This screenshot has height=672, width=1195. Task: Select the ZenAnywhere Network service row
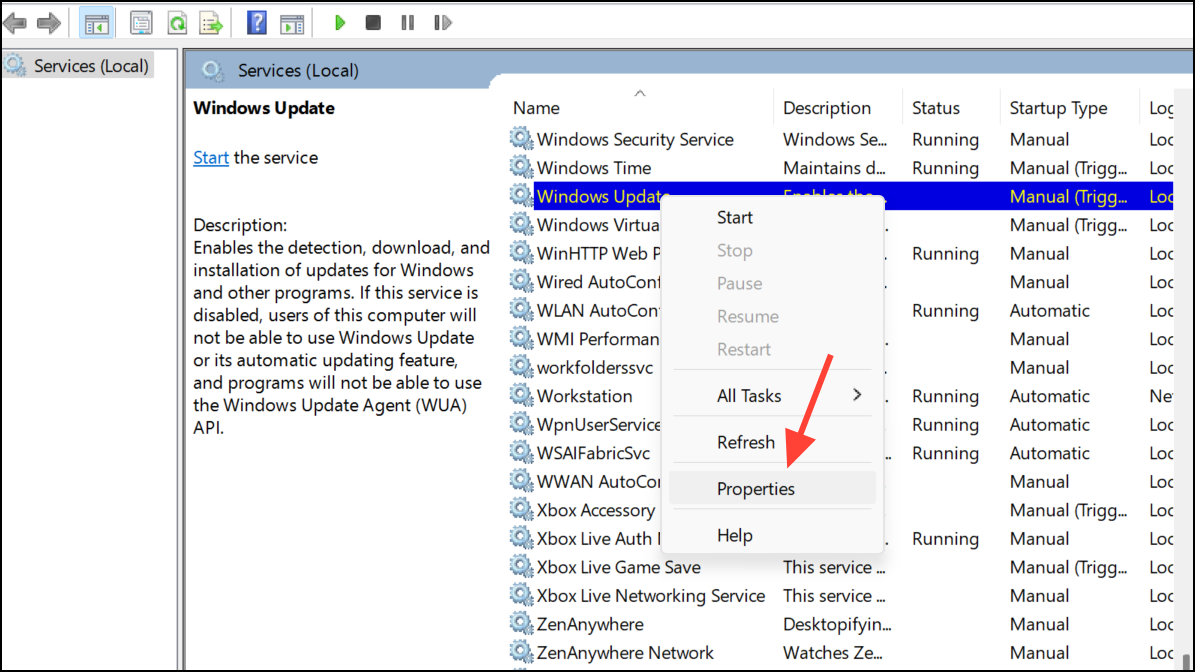625,653
